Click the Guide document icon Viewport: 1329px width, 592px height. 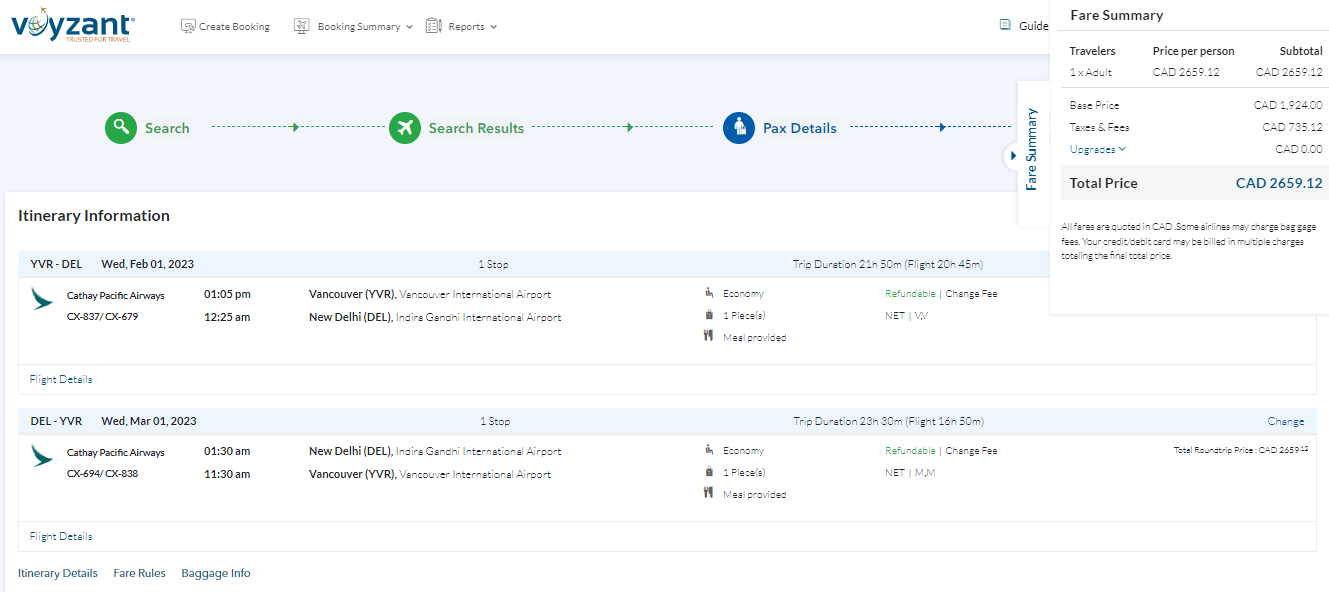[1005, 26]
